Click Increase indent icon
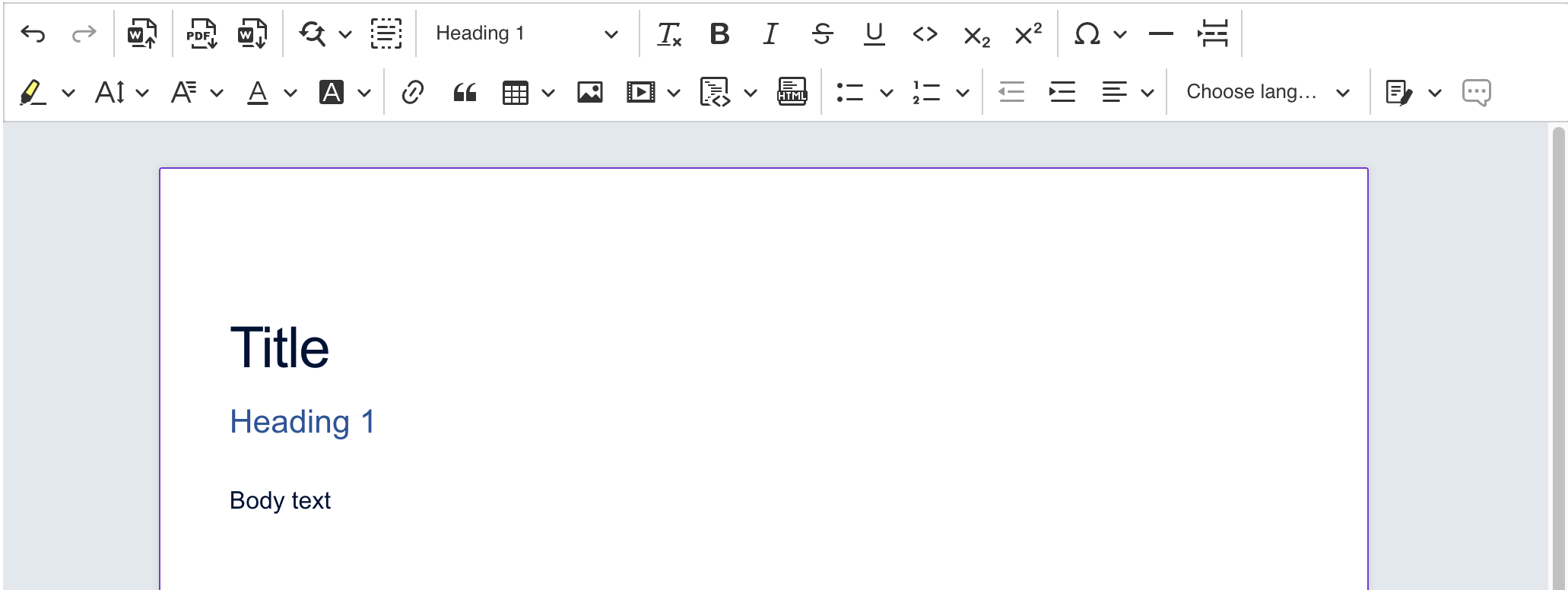This screenshot has height=590, width=1568. click(1062, 92)
